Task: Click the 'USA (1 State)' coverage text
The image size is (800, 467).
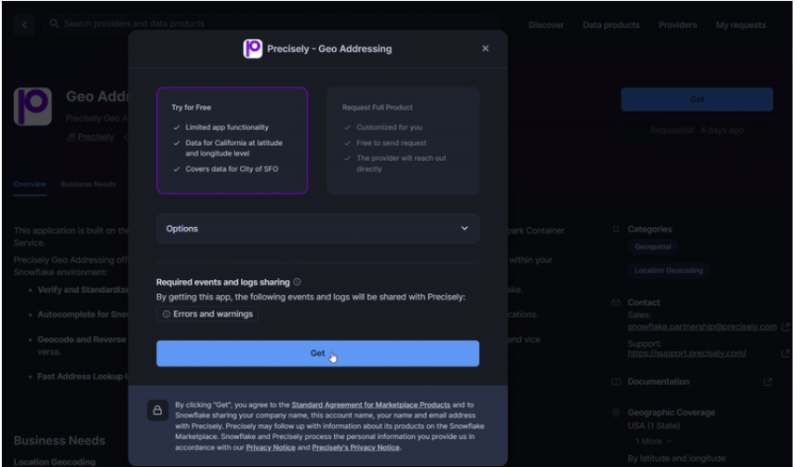Action: tap(654, 426)
